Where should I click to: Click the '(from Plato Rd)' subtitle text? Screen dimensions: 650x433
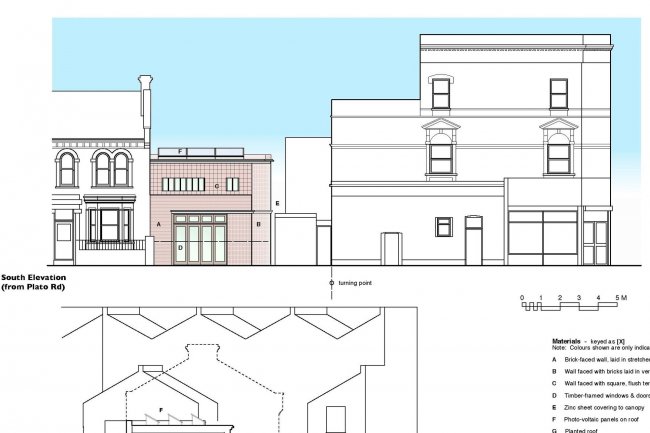(x=33, y=287)
